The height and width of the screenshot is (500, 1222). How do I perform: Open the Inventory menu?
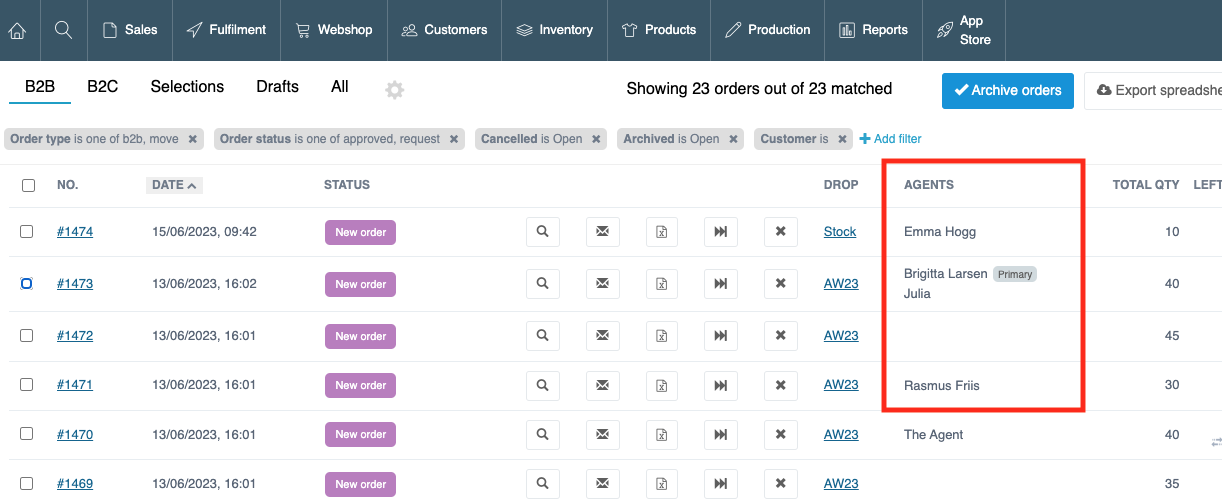pyautogui.click(x=554, y=30)
